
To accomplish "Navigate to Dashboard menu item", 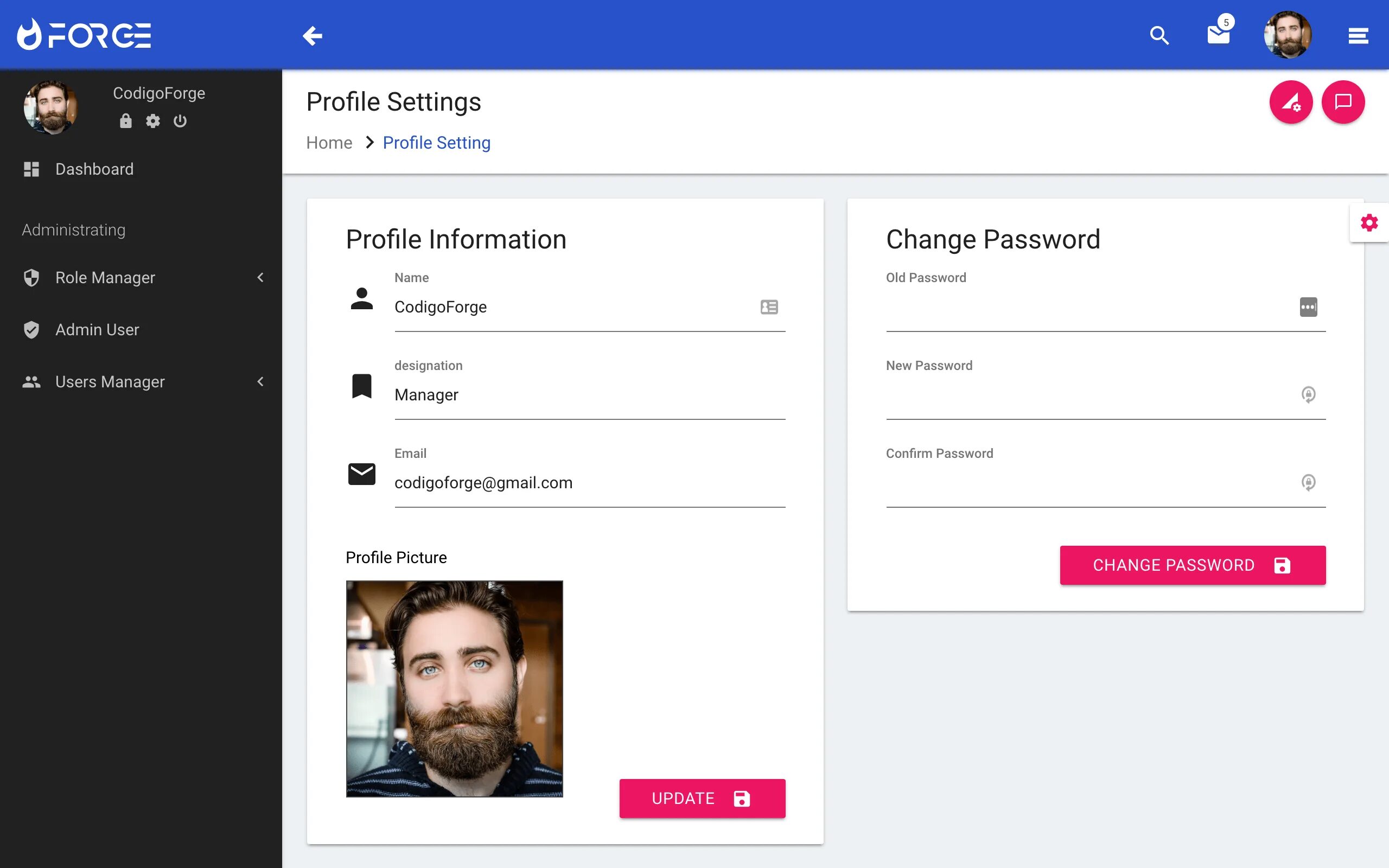I will pyautogui.click(x=94, y=169).
